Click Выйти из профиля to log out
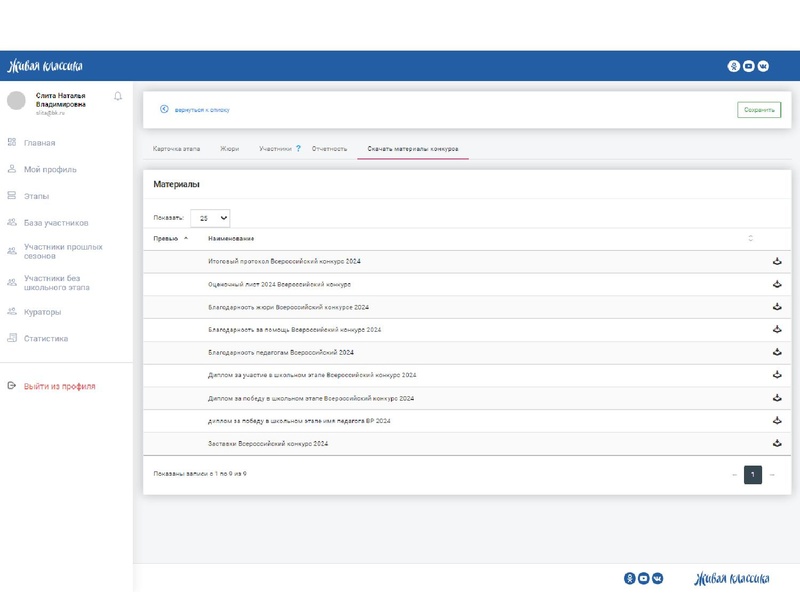The image size is (800, 600). click(x=59, y=386)
